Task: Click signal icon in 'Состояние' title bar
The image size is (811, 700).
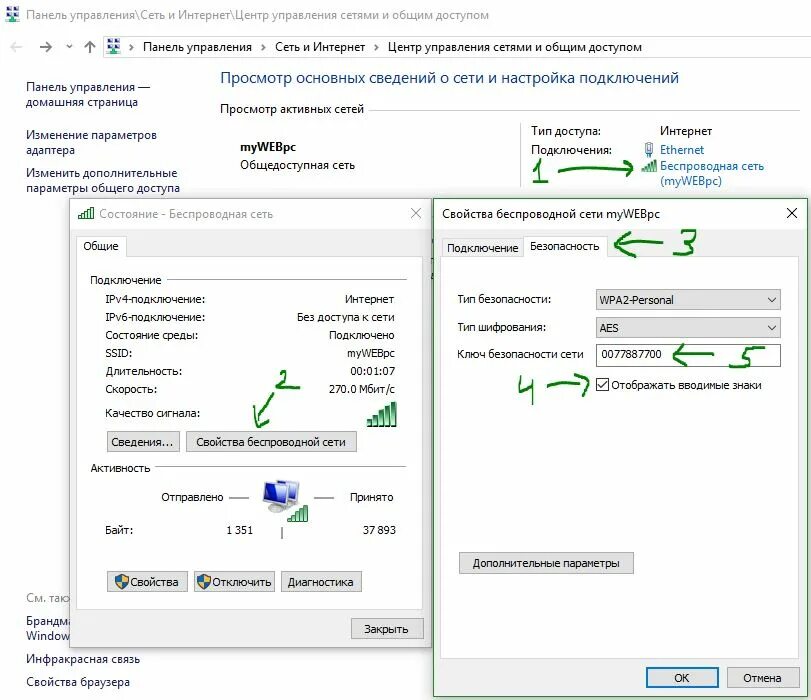Action: coord(86,213)
